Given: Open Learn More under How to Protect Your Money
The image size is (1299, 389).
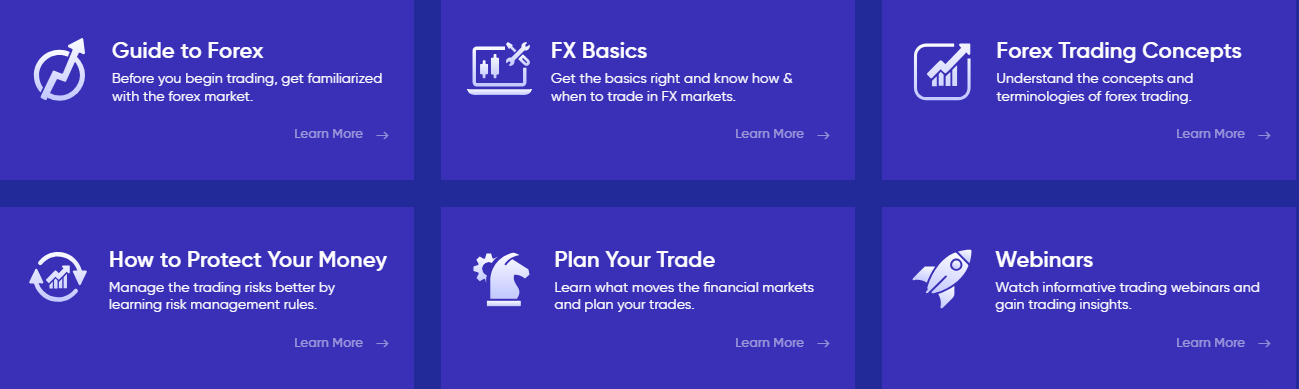Looking at the screenshot, I should tap(328, 343).
